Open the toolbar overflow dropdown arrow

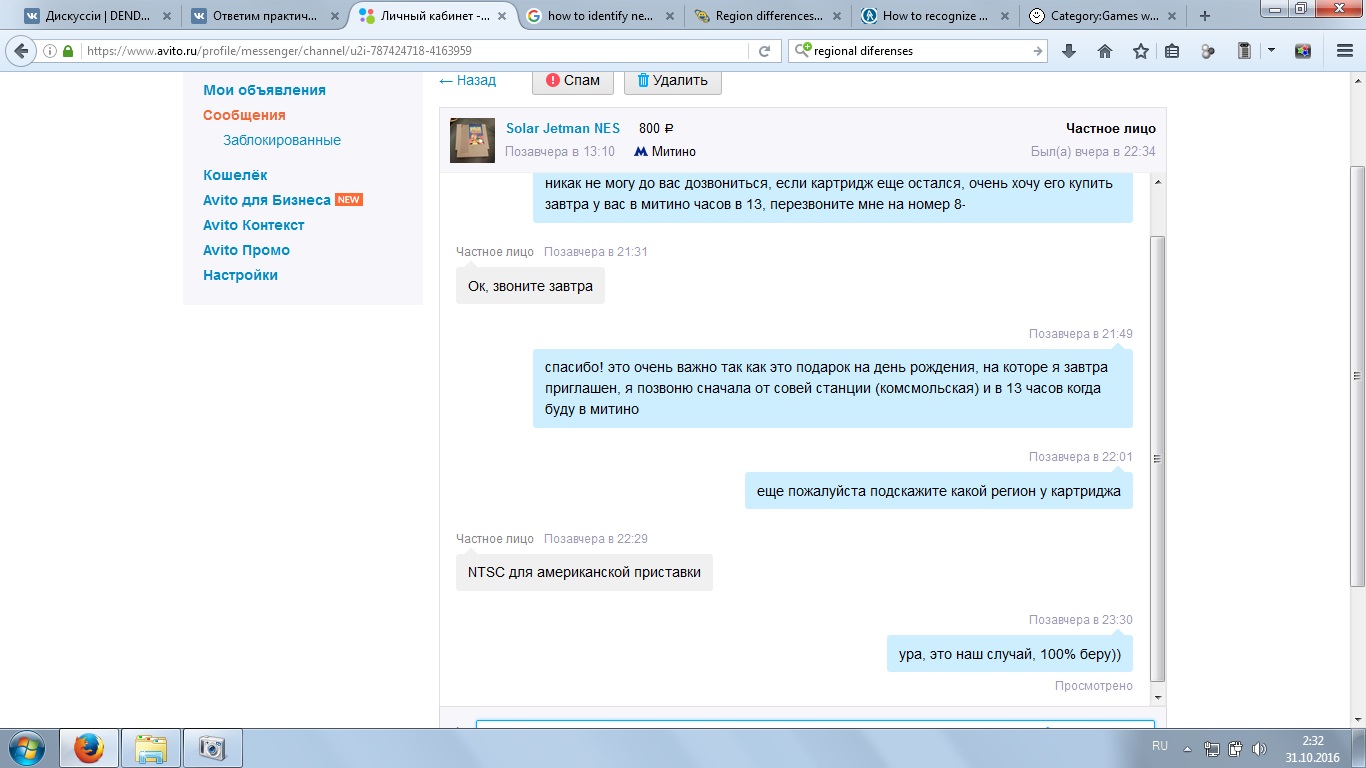(1271, 51)
